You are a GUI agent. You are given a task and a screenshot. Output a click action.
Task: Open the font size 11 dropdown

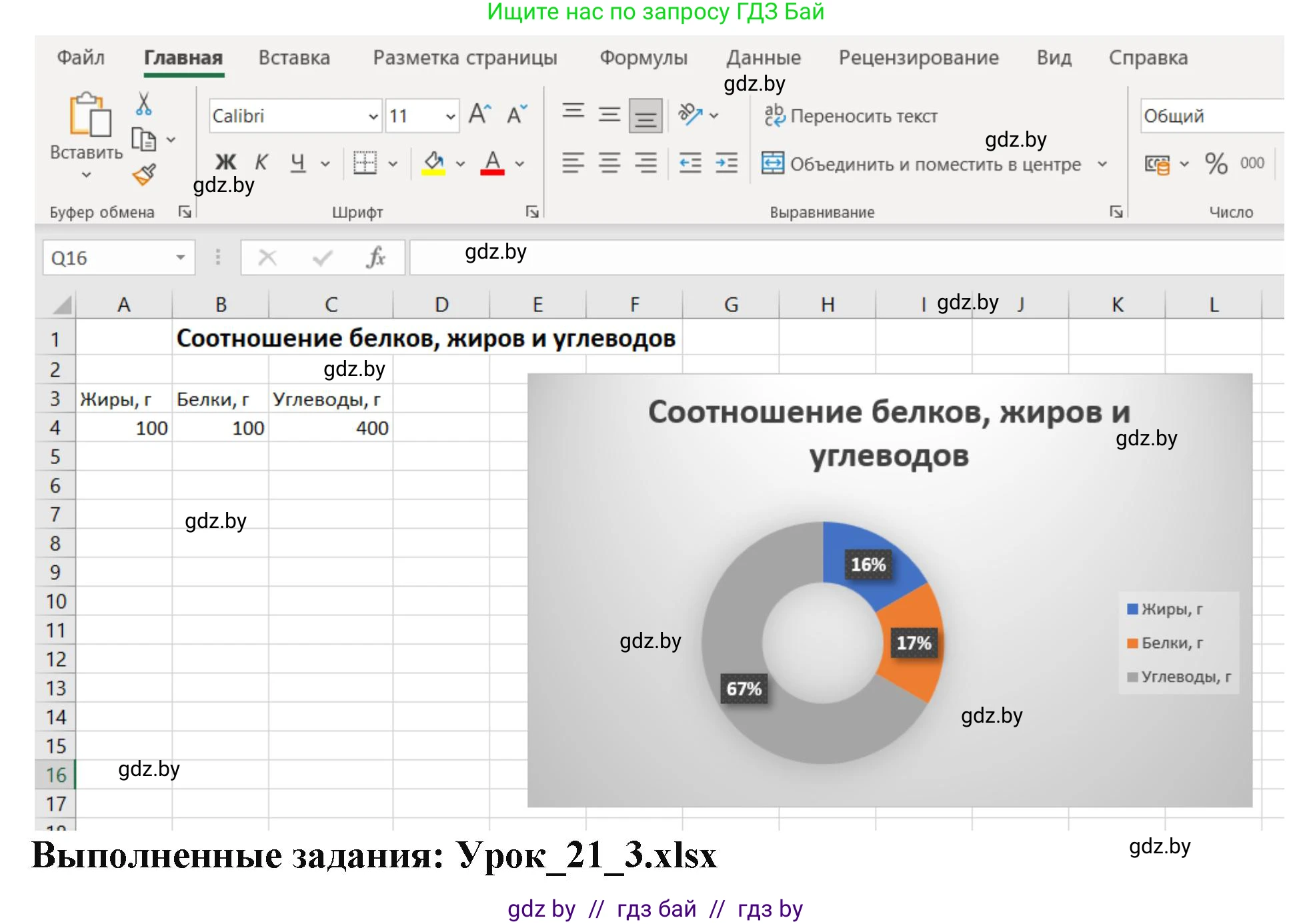(x=449, y=116)
